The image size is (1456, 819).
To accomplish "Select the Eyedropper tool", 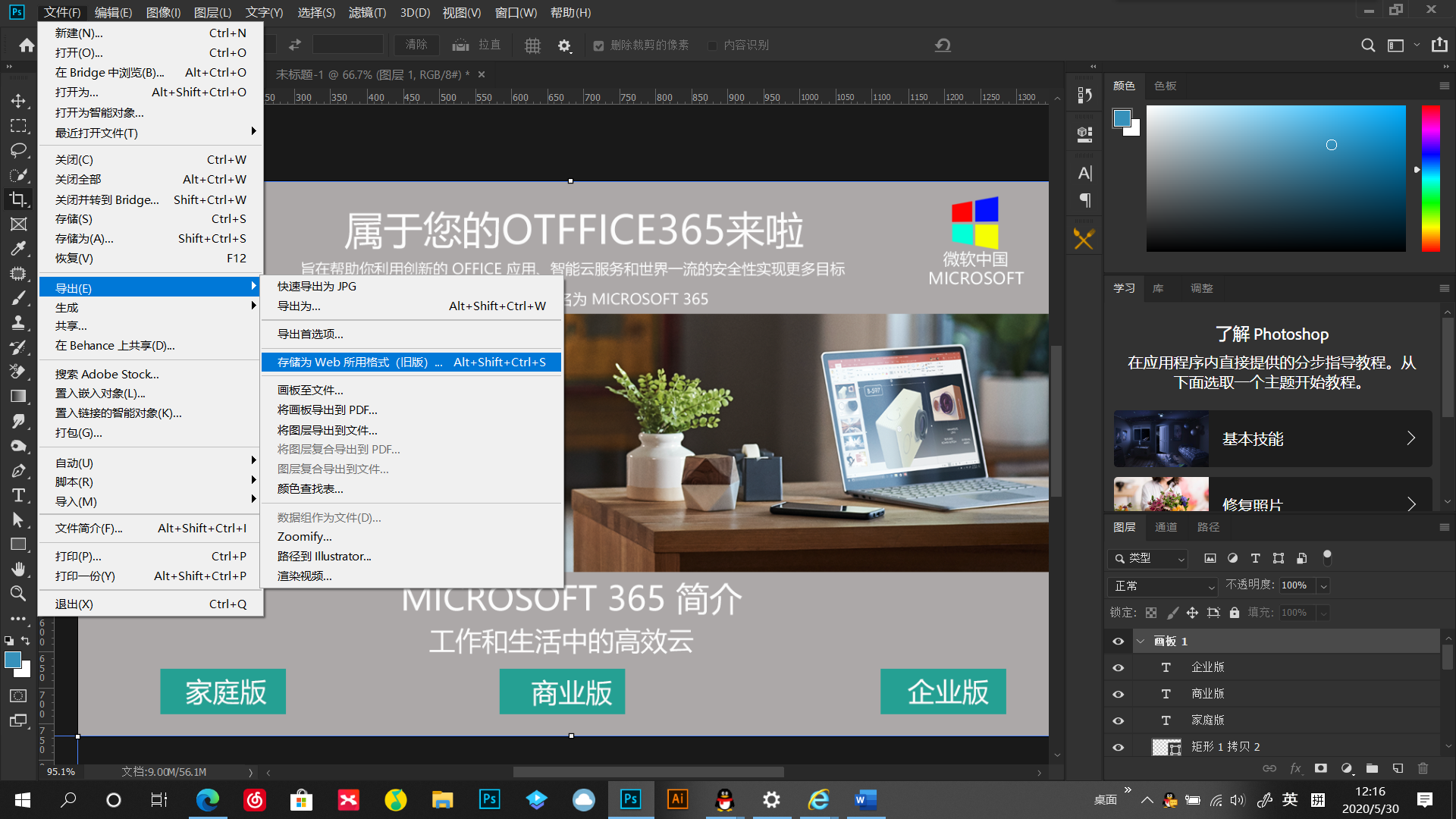I will [x=18, y=249].
